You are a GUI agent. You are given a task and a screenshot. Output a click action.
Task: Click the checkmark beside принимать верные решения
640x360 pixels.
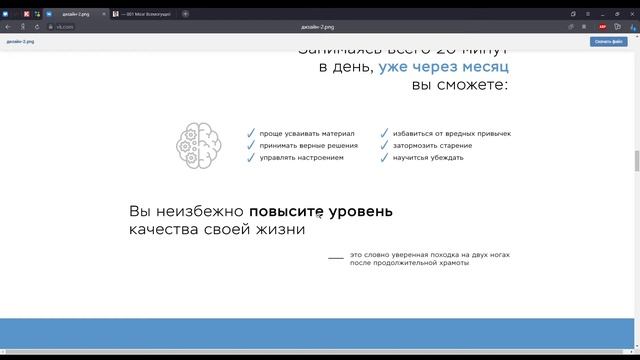(251, 145)
